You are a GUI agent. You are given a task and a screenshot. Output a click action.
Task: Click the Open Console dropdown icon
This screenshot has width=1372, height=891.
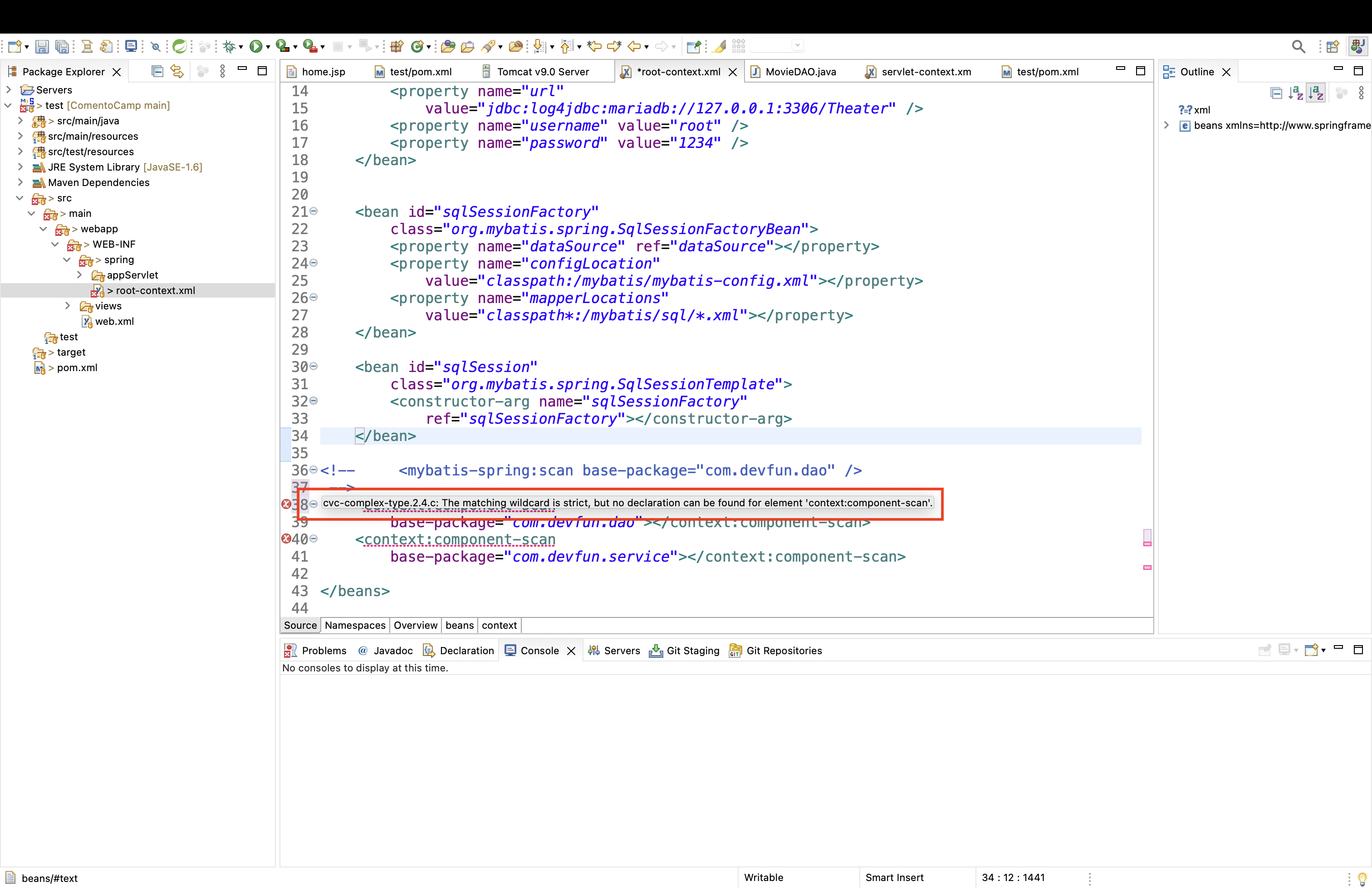(1314, 650)
